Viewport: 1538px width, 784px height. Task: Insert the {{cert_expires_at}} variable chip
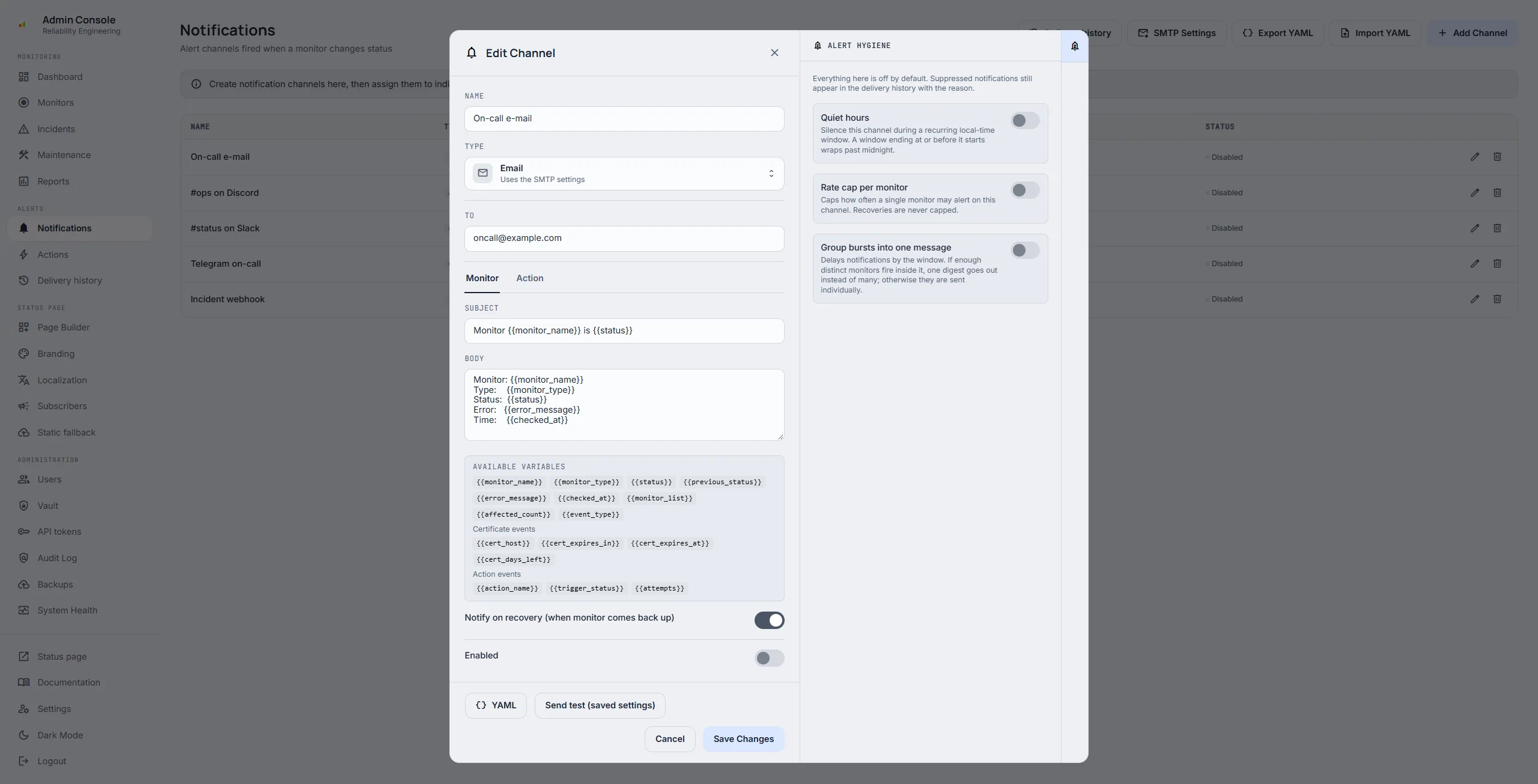[x=670, y=543]
